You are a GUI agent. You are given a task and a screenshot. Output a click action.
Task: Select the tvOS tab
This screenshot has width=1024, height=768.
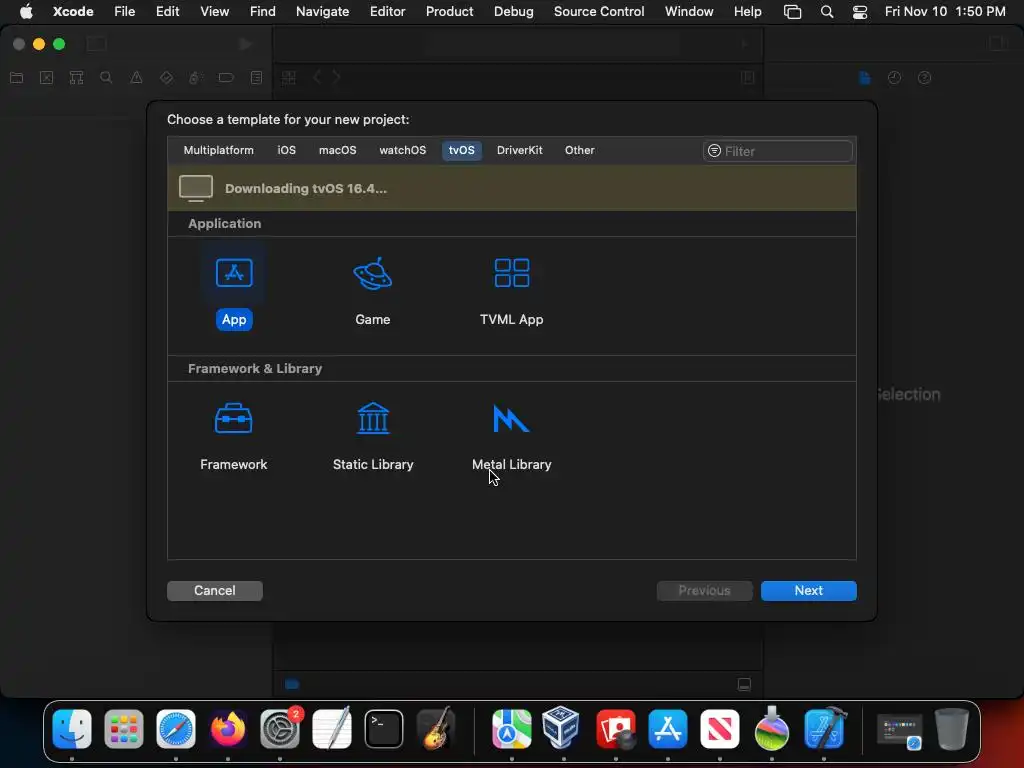pyautogui.click(x=461, y=150)
